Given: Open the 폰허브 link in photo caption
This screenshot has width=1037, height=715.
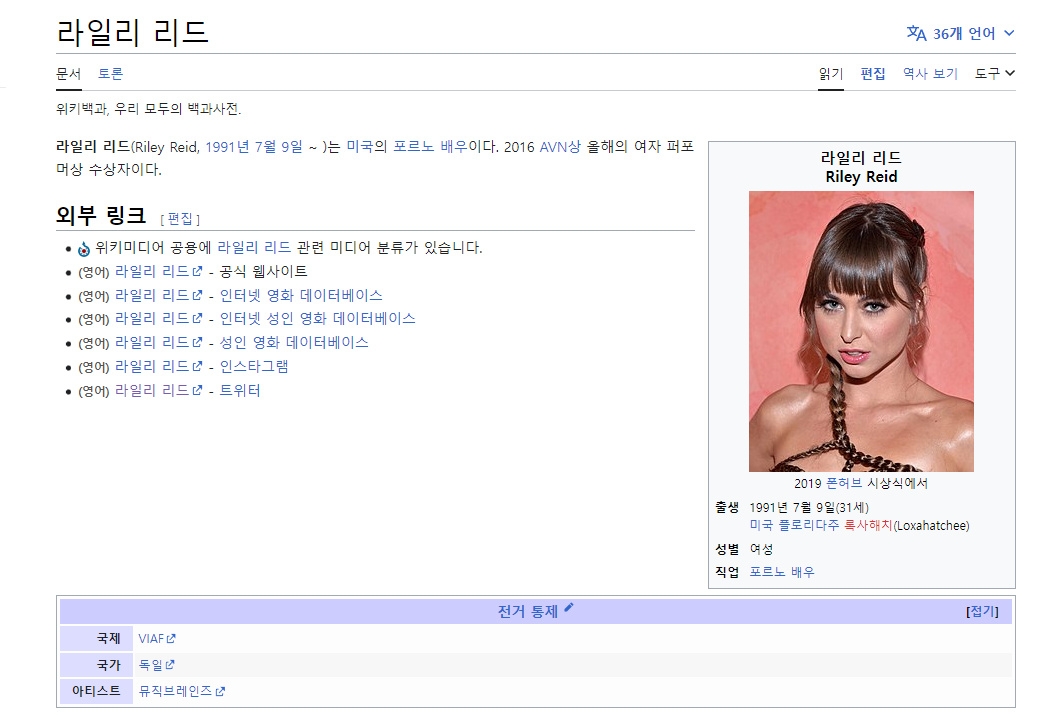Looking at the screenshot, I should (x=844, y=484).
